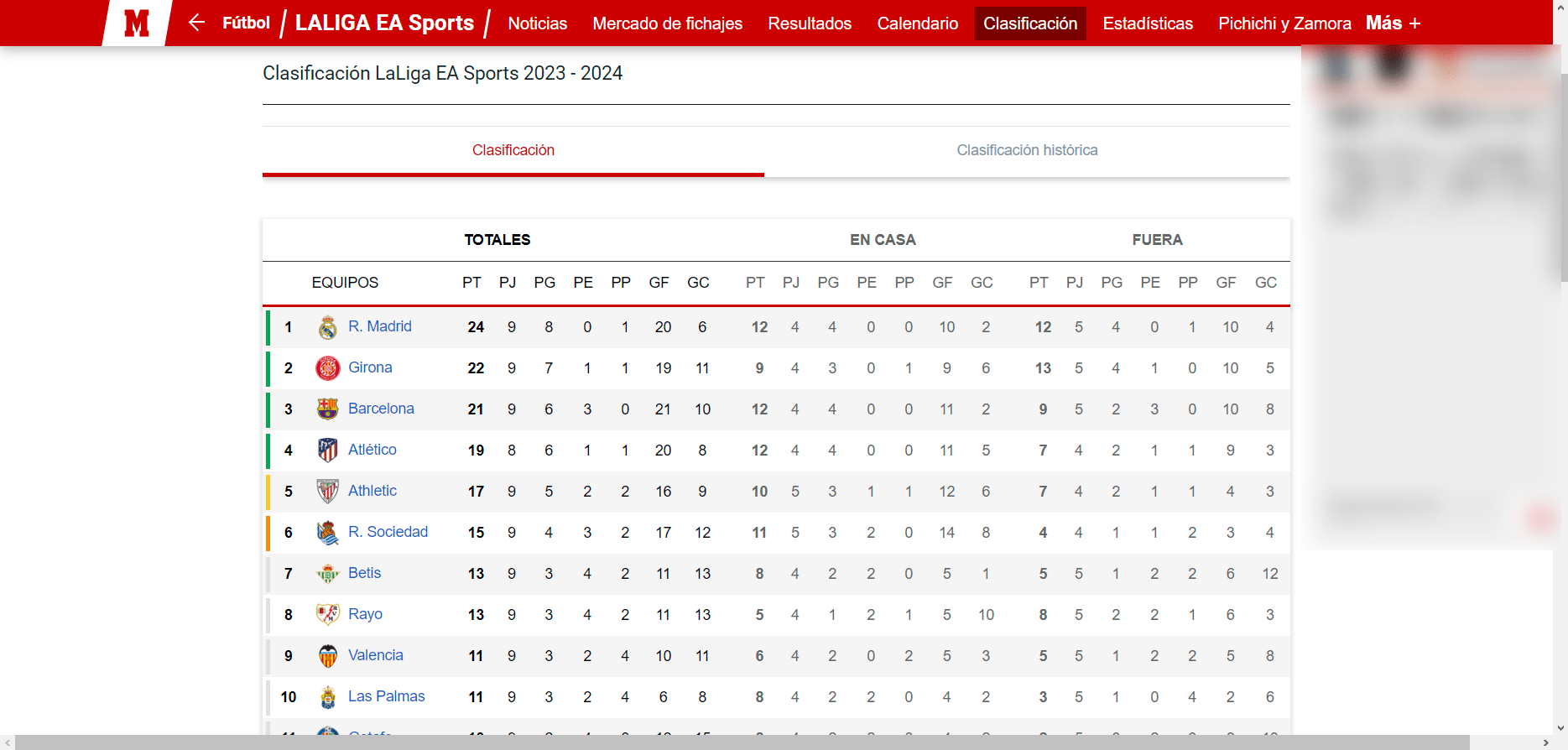Viewport: 1568px width, 750px height.
Task: Click the Valencia crest icon
Action: 328,656
